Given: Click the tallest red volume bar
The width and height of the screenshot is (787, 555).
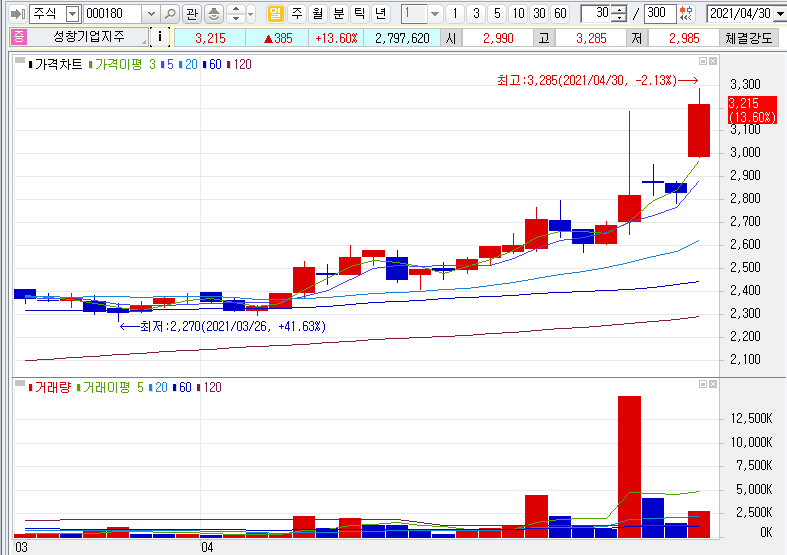Looking at the screenshot, I should tap(629, 467).
